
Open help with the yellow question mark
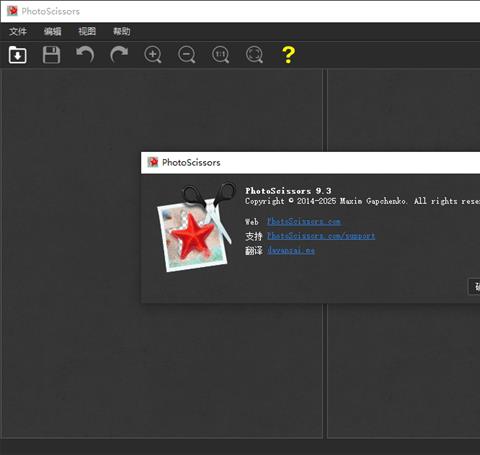288,55
